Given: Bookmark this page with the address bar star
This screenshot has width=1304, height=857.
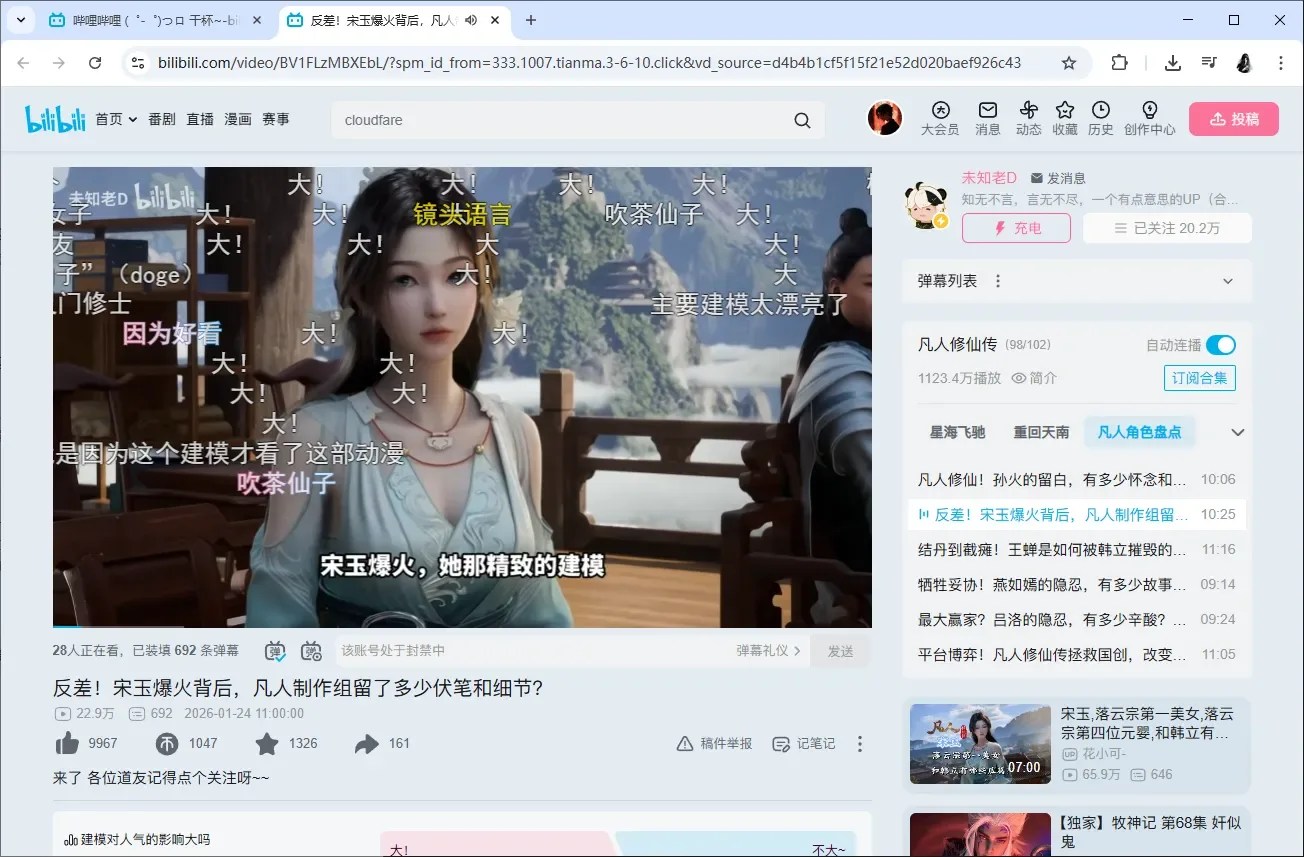Looking at the screenshot, I should (x=1069, y=63).
